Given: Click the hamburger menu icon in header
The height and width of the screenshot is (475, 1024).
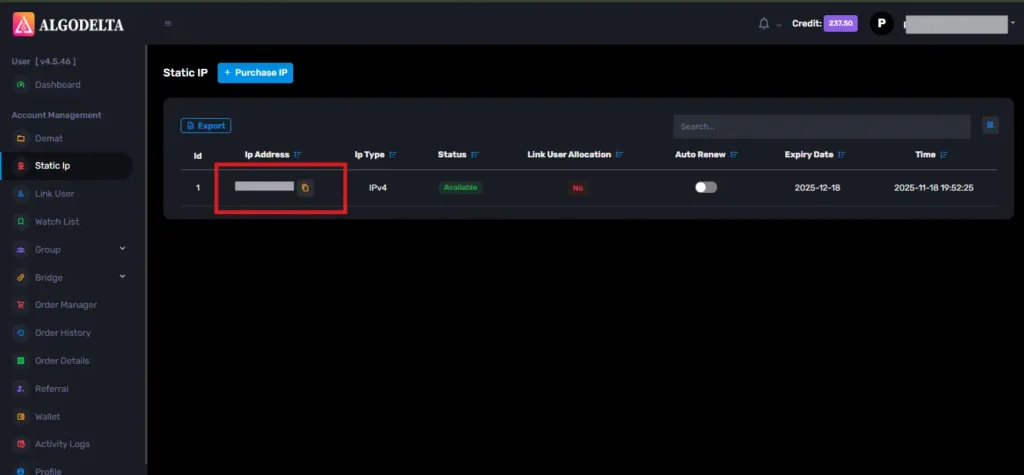Looking at the screenshot, I should click(168, 23).
